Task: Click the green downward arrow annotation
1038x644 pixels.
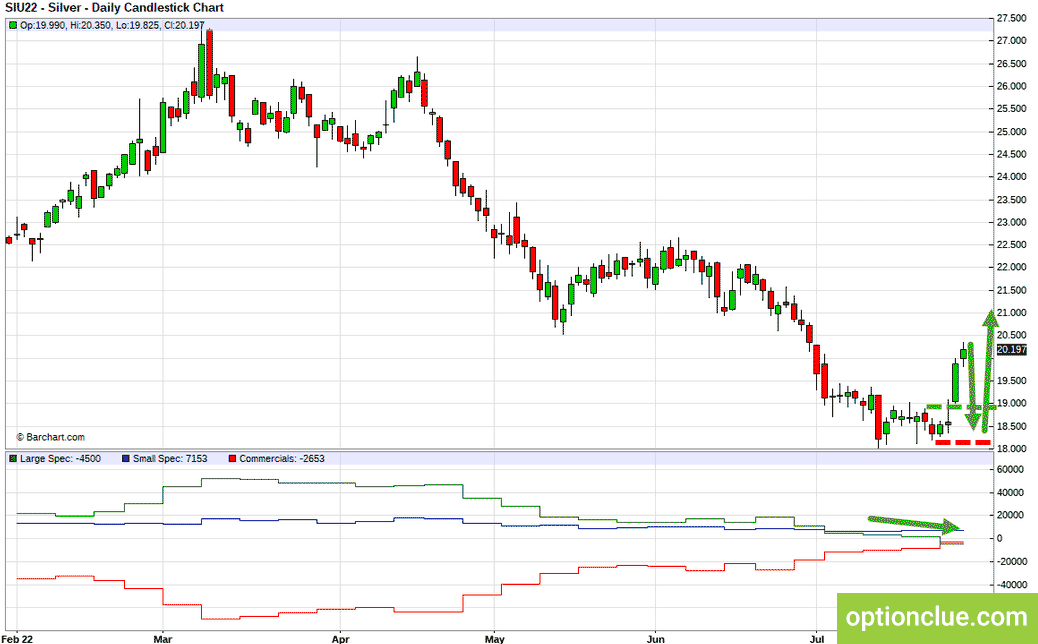Action: click(x=972, y=386)
